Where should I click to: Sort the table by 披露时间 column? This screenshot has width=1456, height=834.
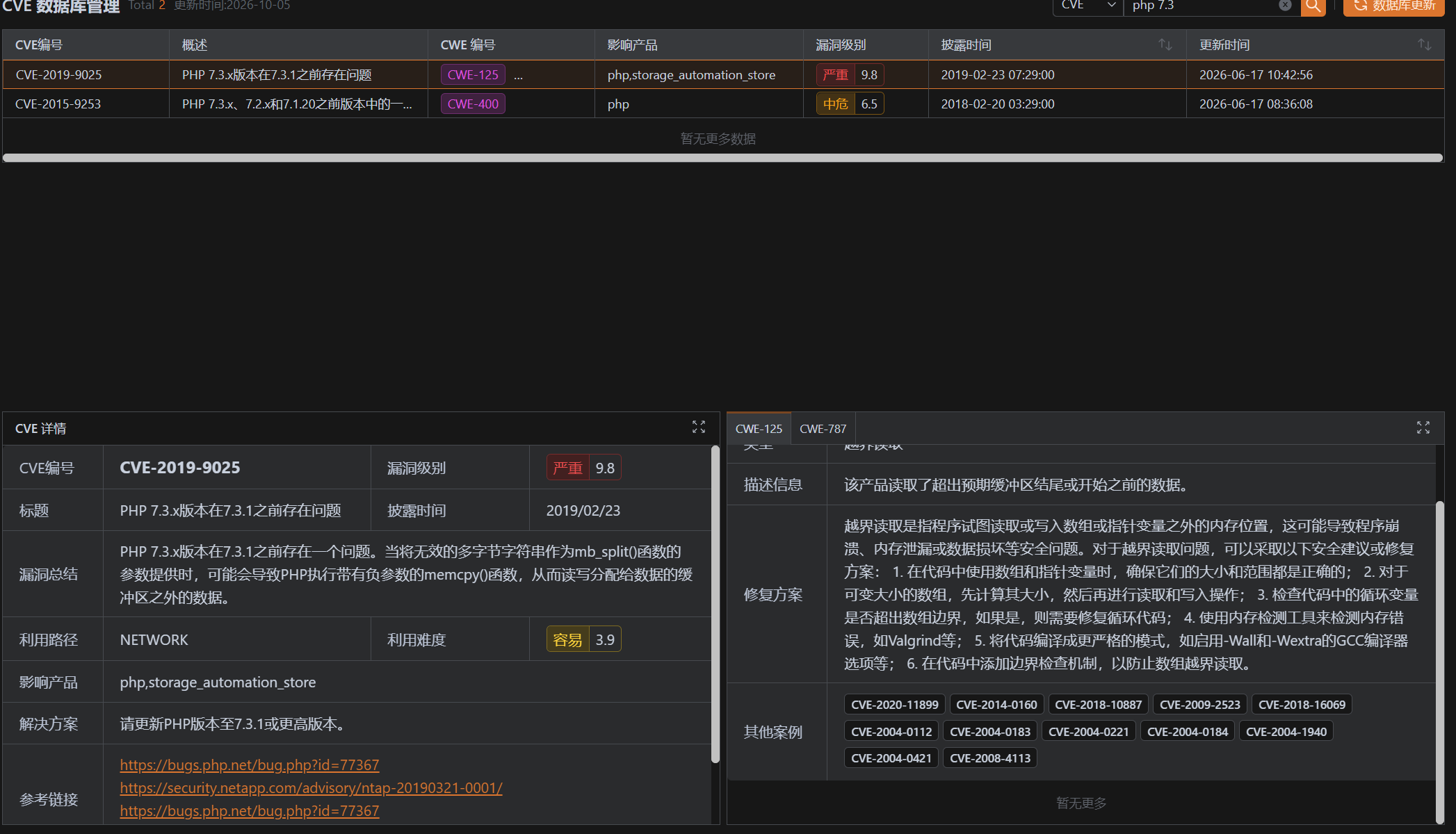click(x=1165, y=44)
